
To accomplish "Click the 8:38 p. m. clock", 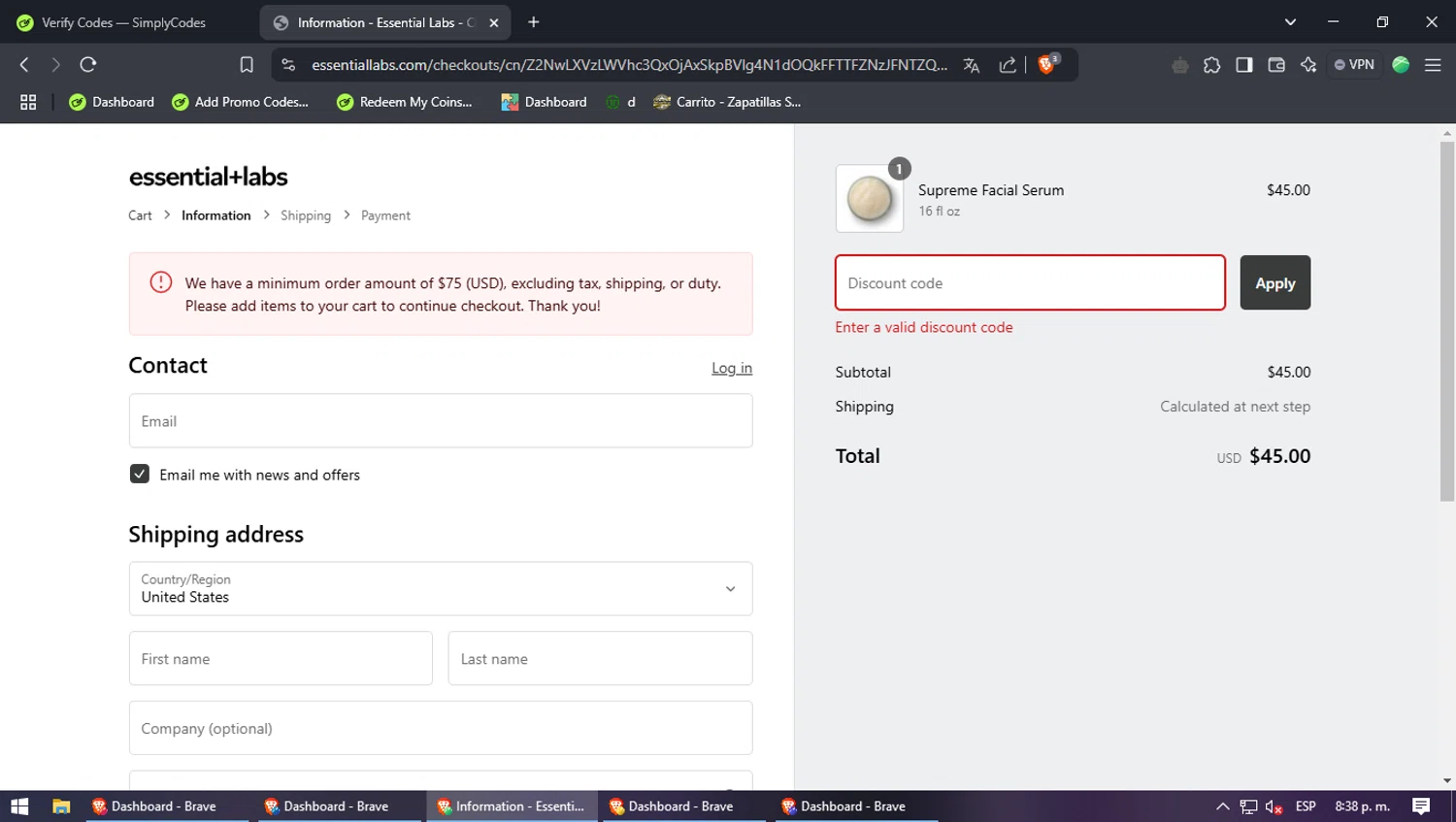I will coord(1362,806).
